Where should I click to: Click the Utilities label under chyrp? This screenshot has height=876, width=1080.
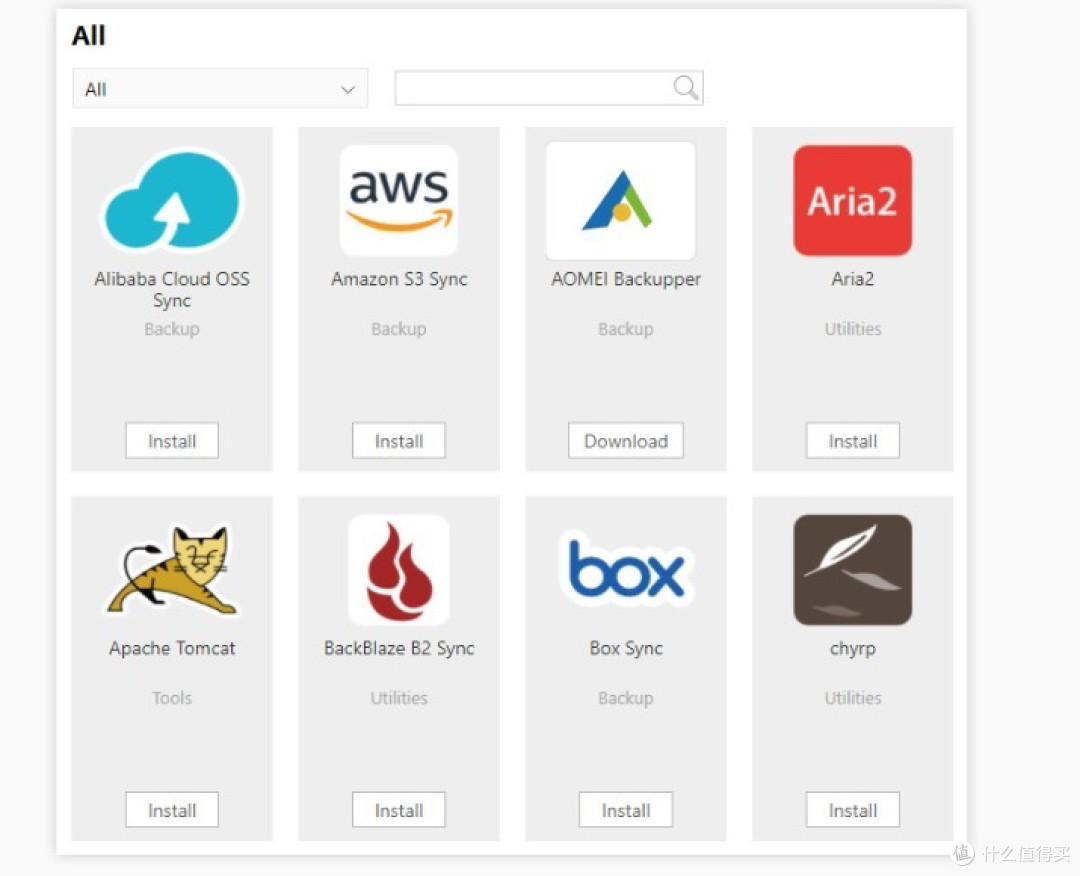pos(853,698)
